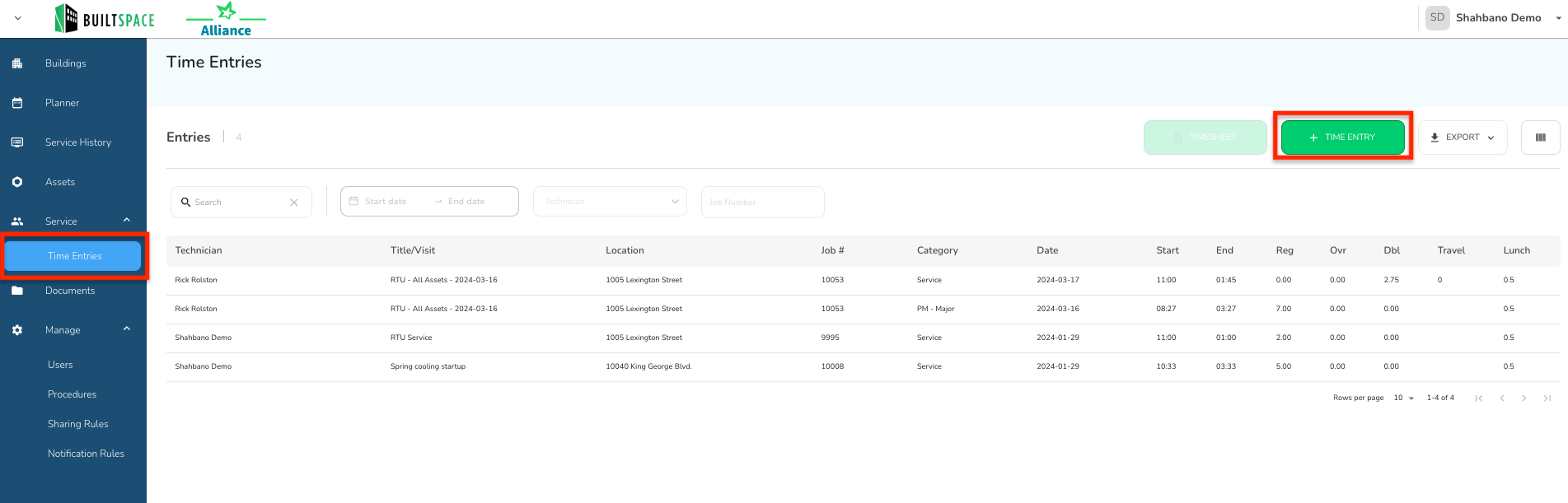Click the Travel column header

pyautogui.click(x=1451, y=250)
